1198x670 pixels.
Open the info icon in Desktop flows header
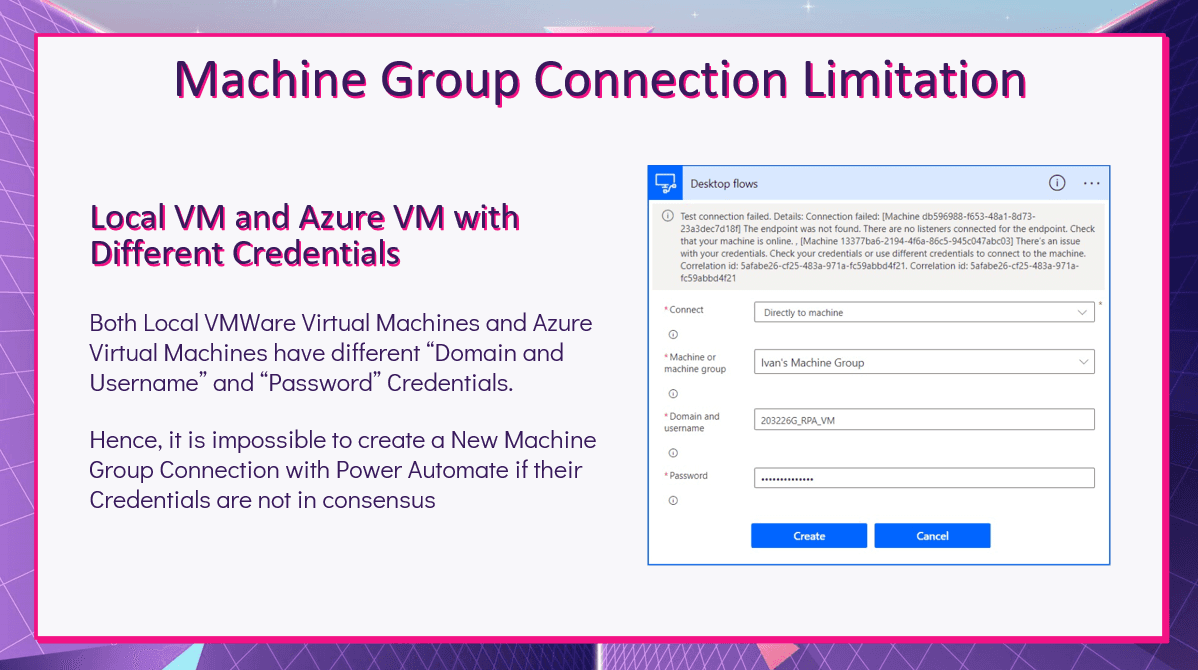(1057, 183)
